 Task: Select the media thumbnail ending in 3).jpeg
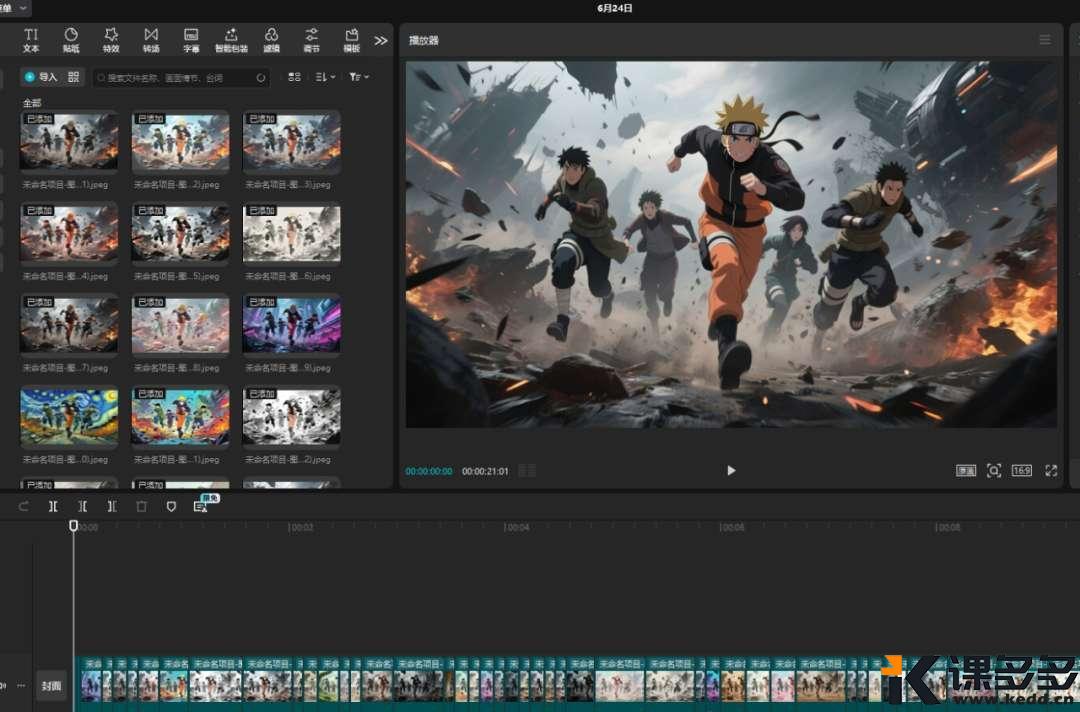tap(291, 140)
